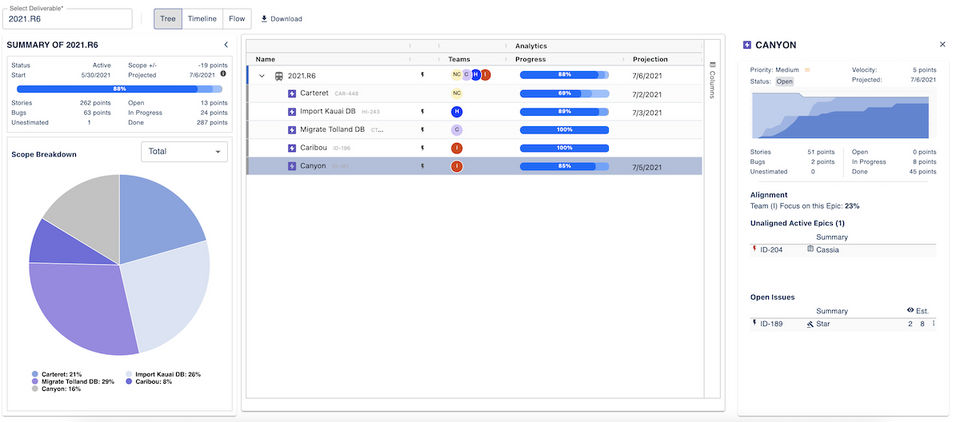Open the Total scope breakdown dropdown
Image resolution: width=960 pixels, height=422 pixels.
(x=184, y=151)
